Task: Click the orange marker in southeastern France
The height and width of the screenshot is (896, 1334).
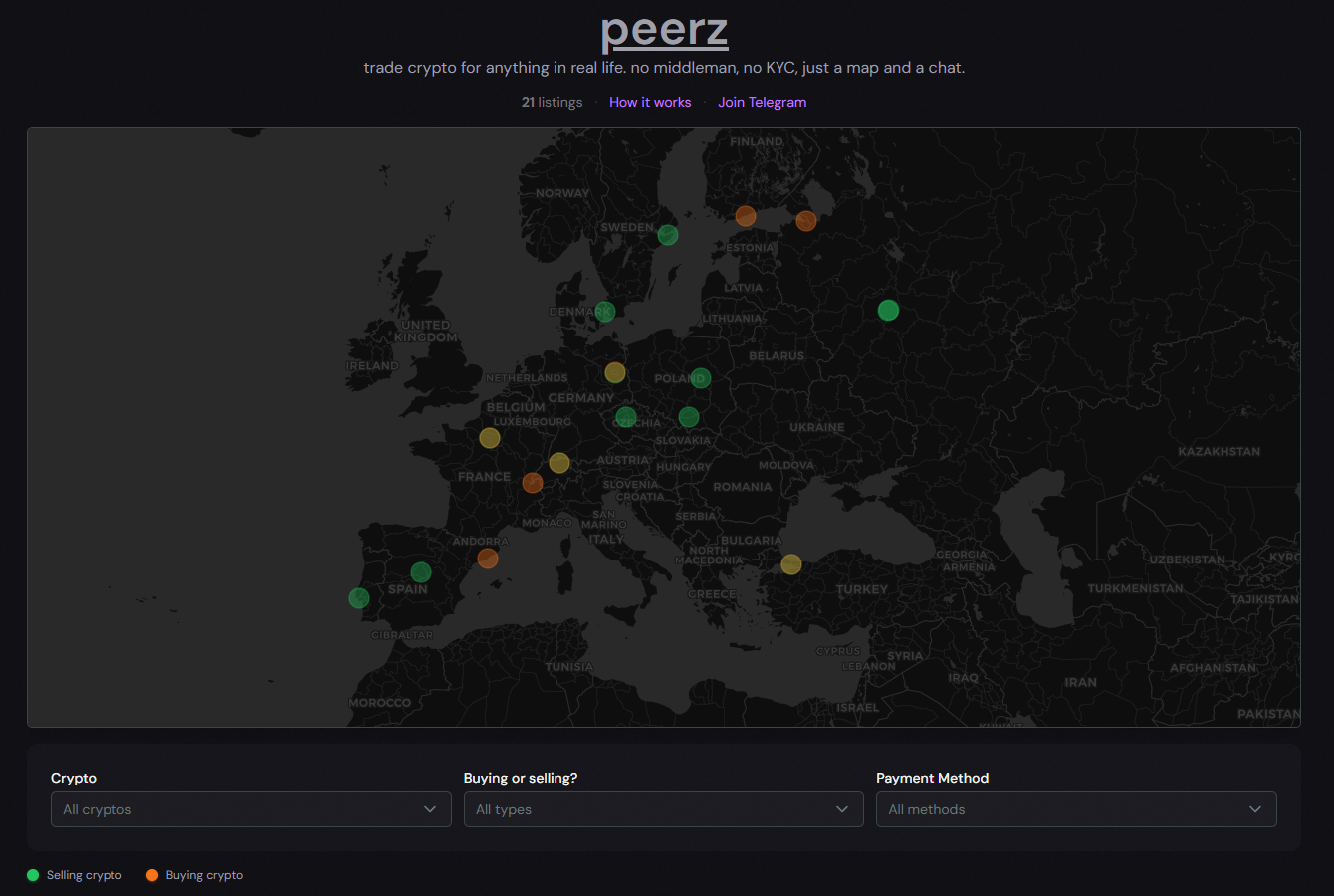Action: click(x=533, y=483)
